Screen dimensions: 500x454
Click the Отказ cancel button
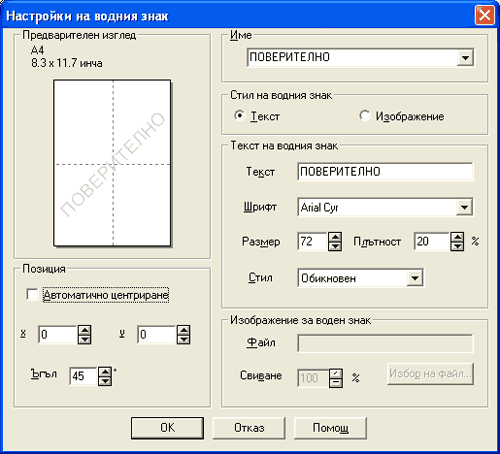[x=249, y=428]
